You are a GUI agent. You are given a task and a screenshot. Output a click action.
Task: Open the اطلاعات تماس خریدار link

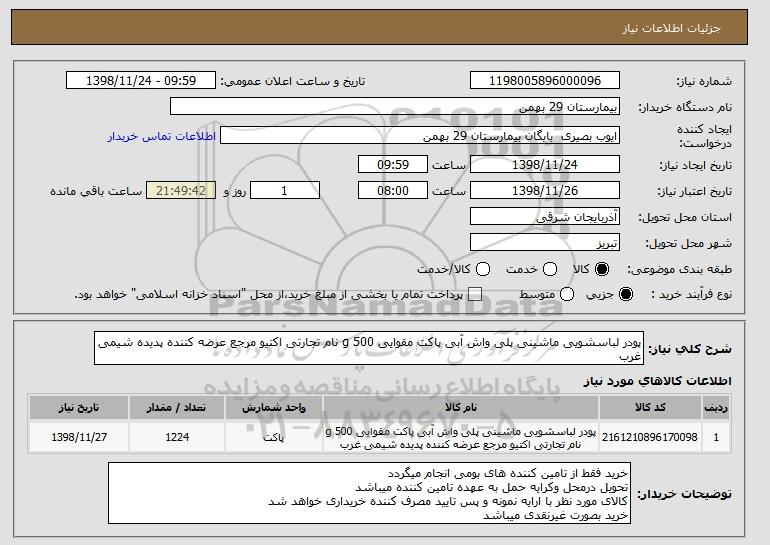162,136
